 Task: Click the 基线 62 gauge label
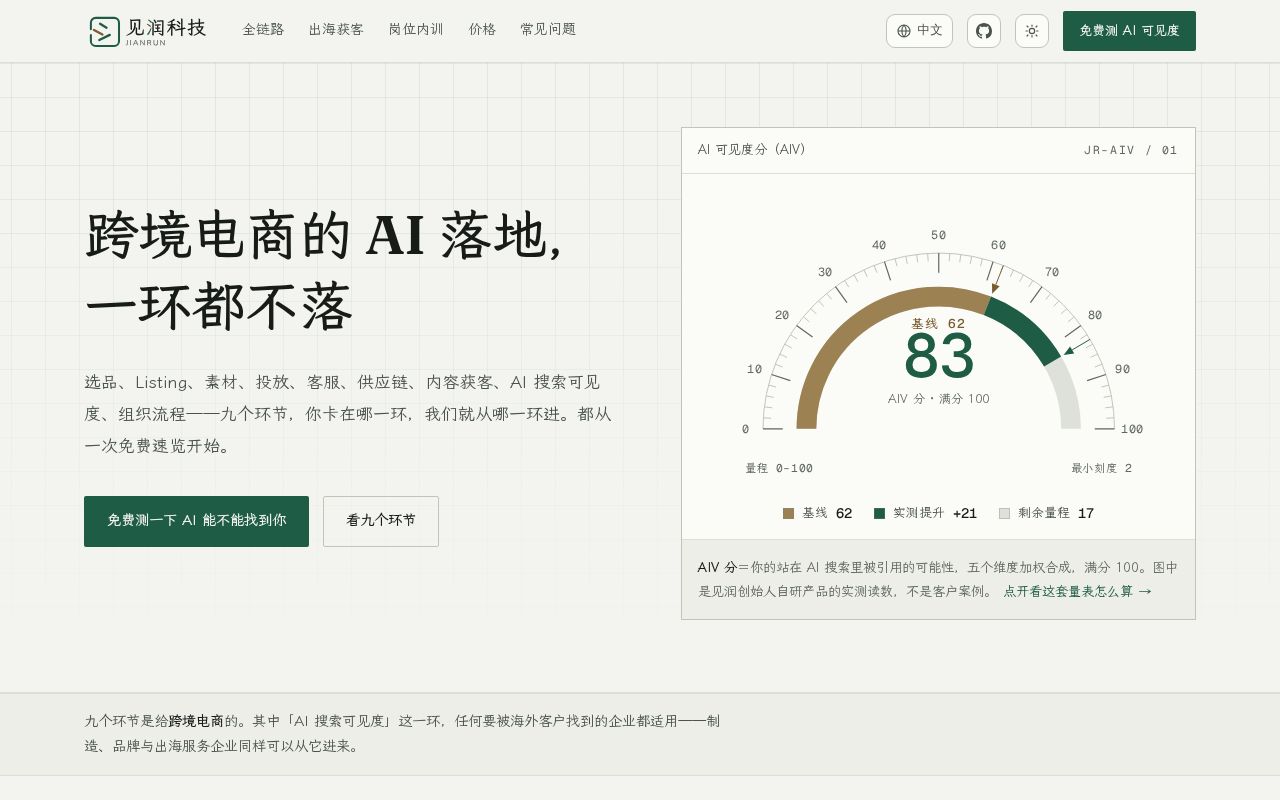point(938,324)
